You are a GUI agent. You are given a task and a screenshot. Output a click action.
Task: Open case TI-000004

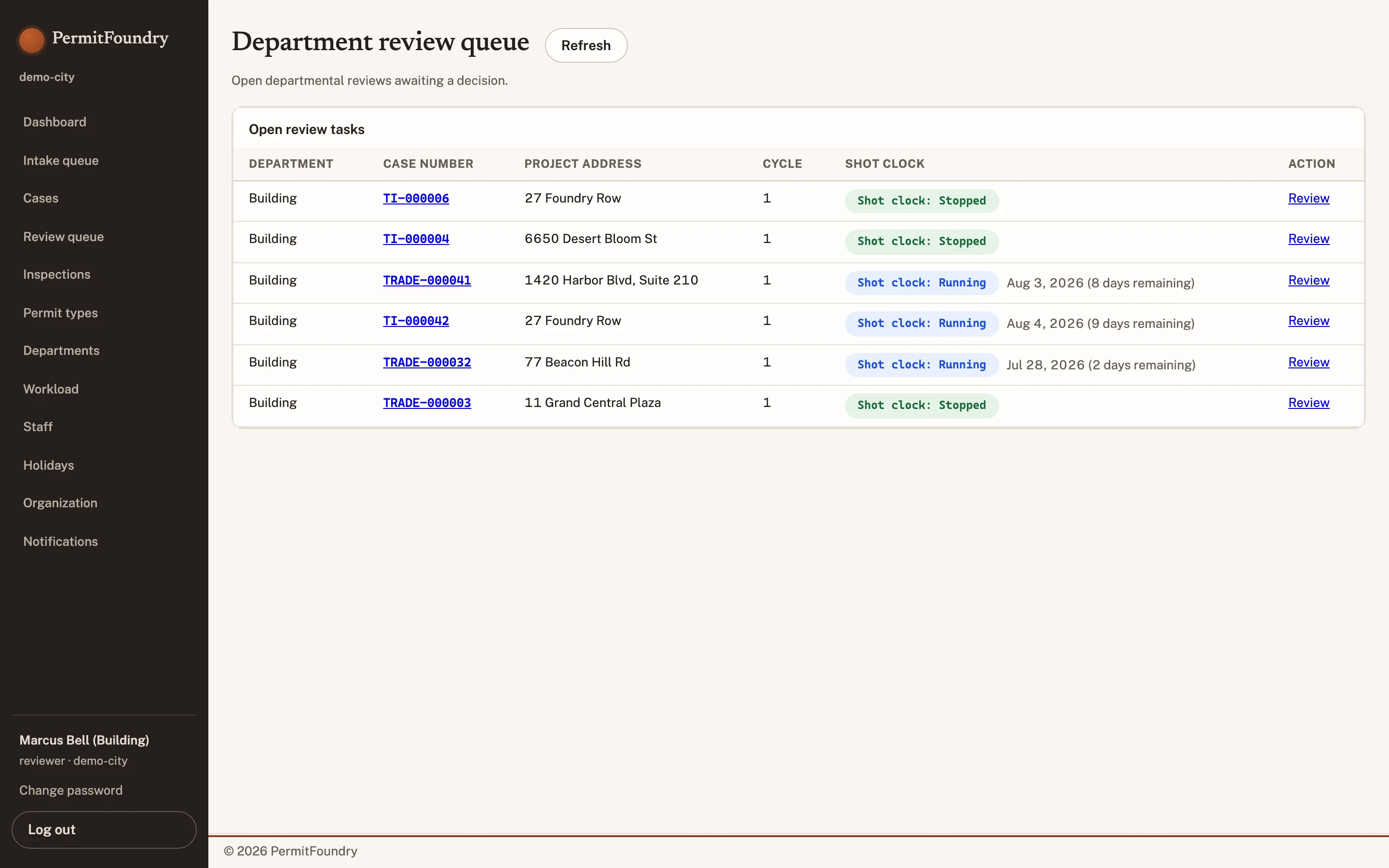(416, 239)
